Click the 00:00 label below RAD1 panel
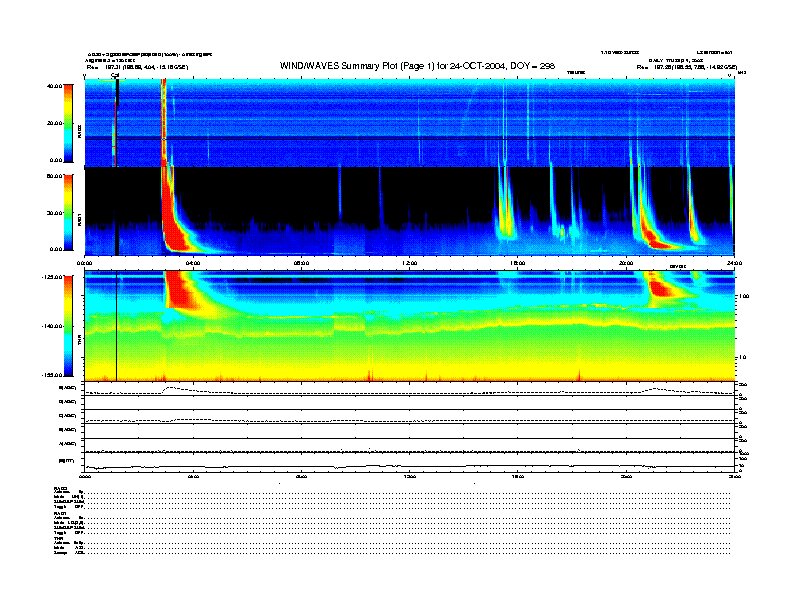 [86, 263]
